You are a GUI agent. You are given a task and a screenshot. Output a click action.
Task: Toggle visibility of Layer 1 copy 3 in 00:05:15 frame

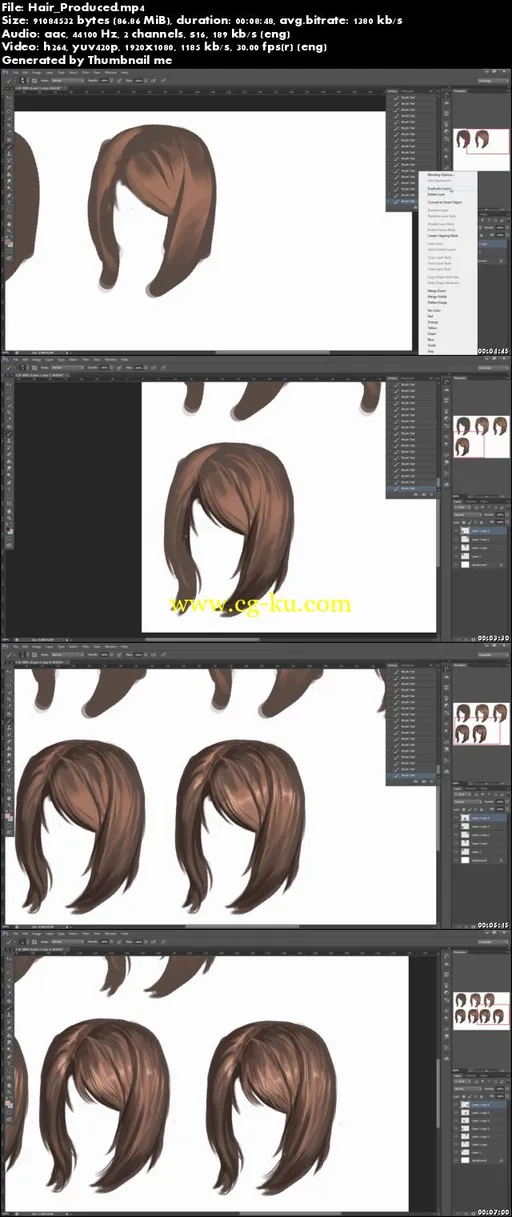(x=456, y=826)
